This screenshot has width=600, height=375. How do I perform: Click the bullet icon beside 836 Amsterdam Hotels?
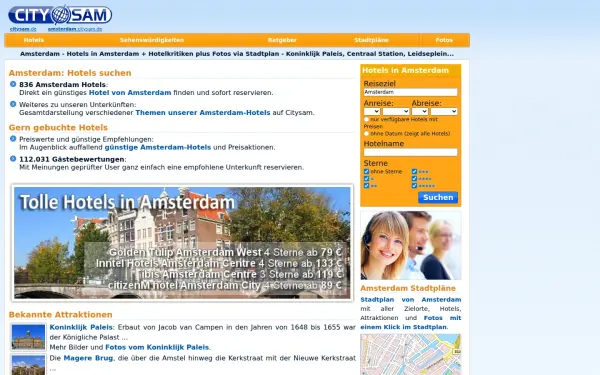coord(13,84)
